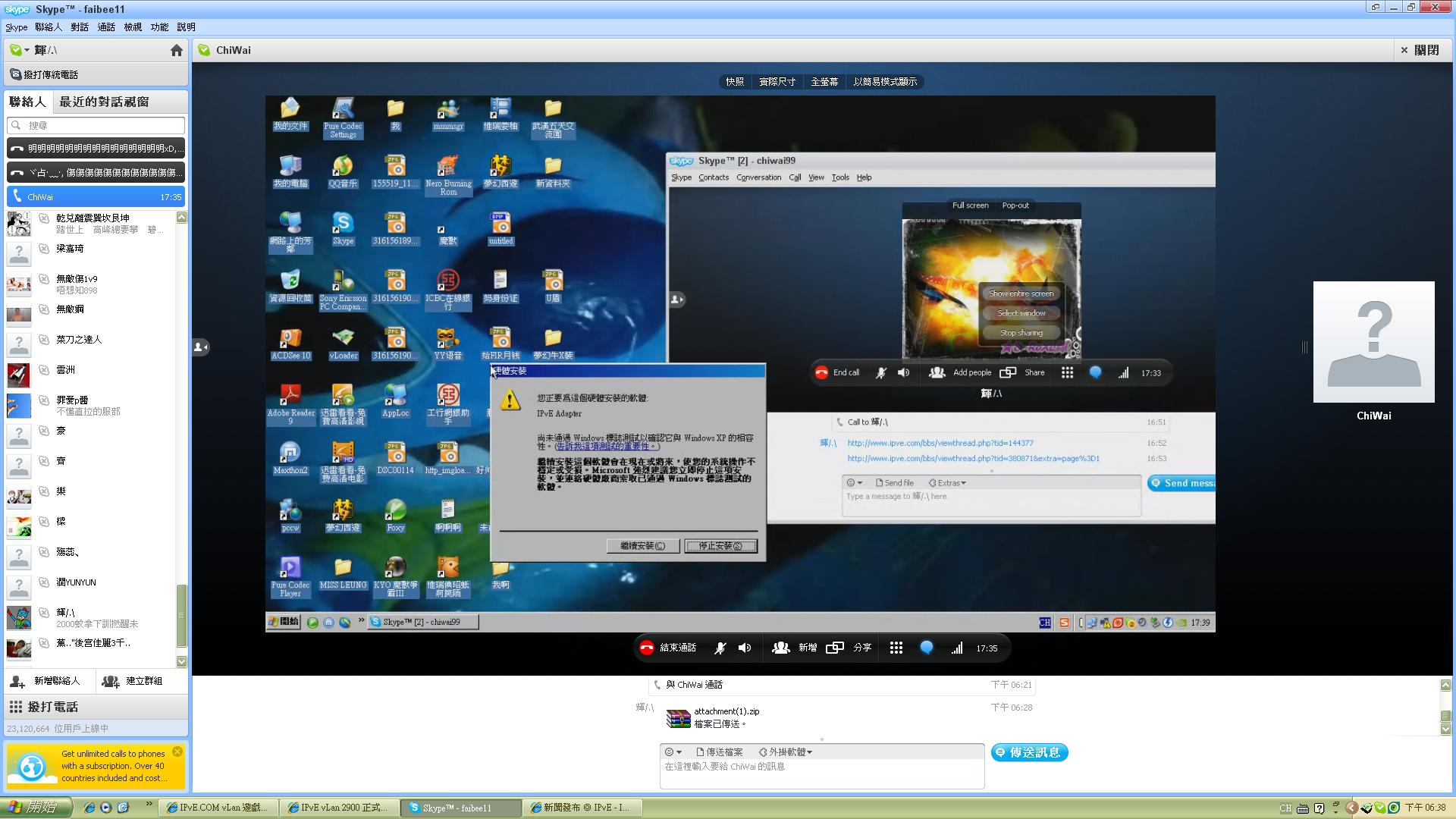The width and height of the screenshot is (1456, 819).
Task: Check call quality signal bars icon
Action: [x=957, y=648]
